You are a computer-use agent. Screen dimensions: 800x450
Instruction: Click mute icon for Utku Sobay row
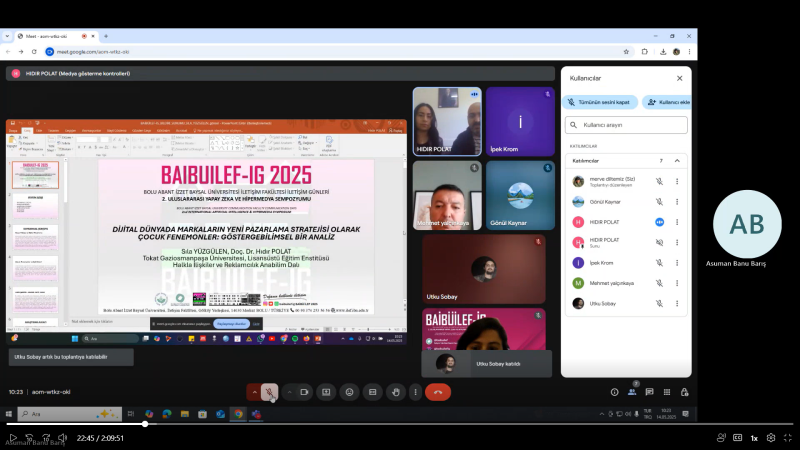[659, 304]
